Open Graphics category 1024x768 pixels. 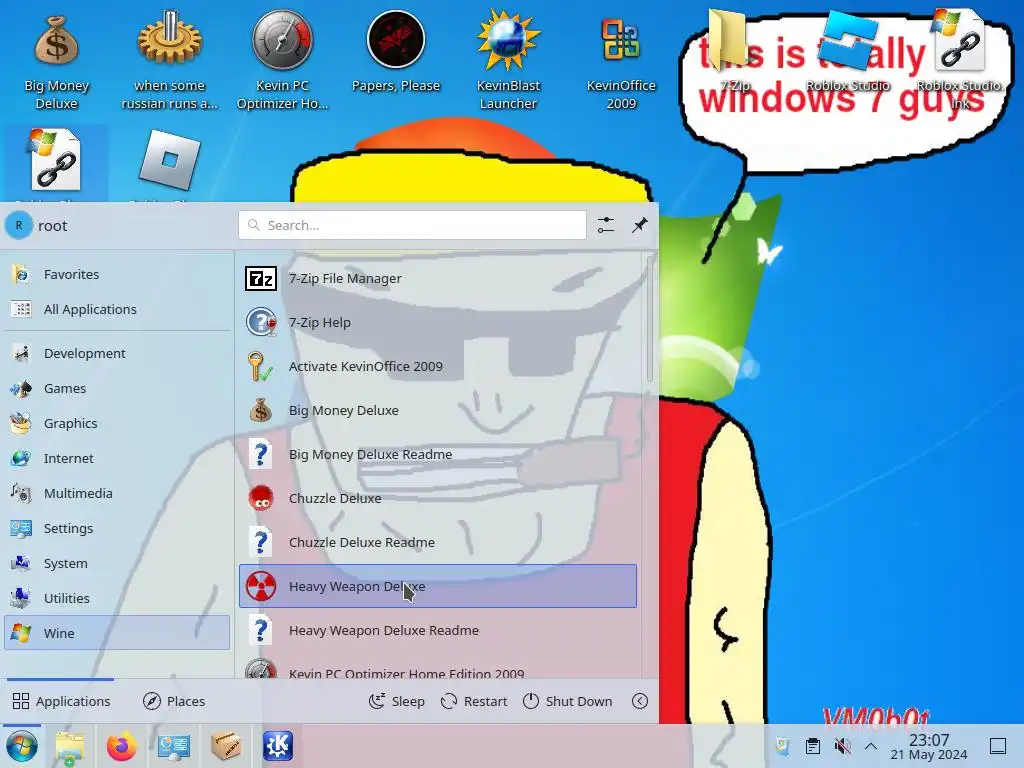117,423
